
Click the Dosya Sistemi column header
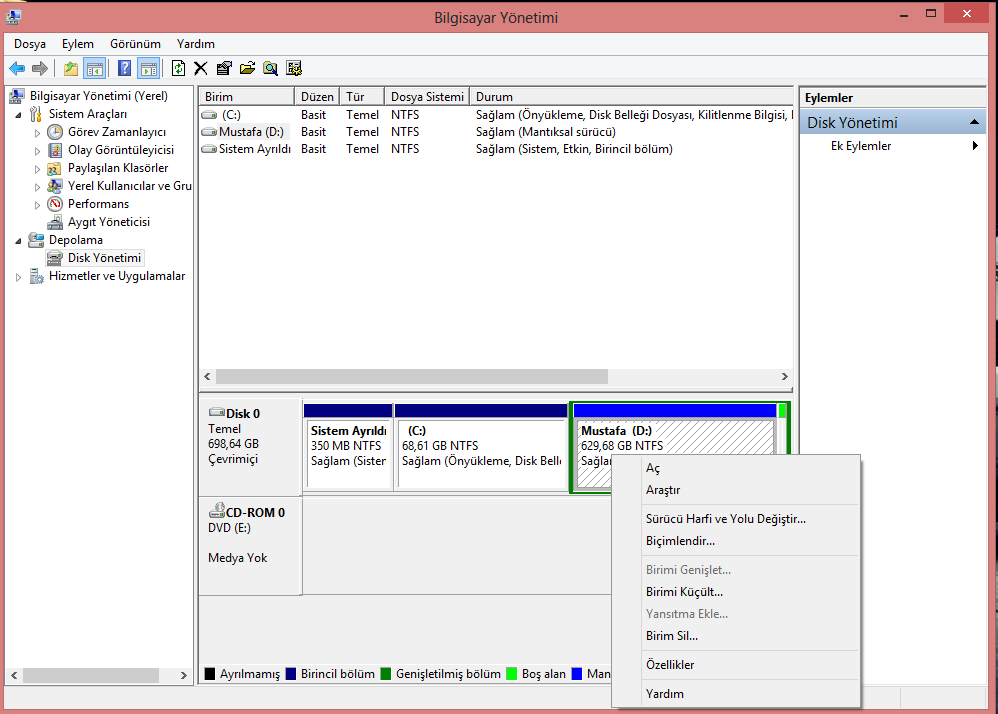click(427, 97)
